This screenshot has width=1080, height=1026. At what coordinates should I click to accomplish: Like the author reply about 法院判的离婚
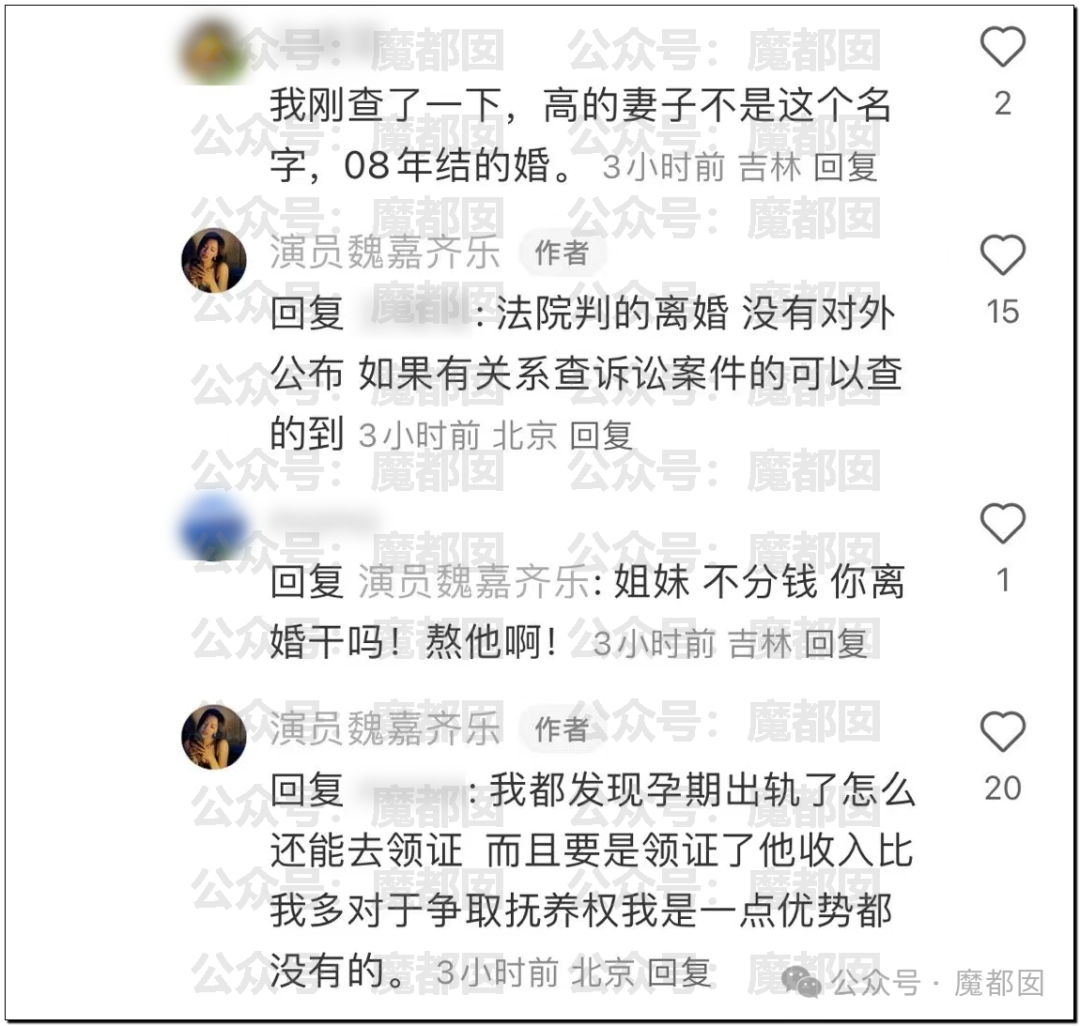coord(1002,255)
